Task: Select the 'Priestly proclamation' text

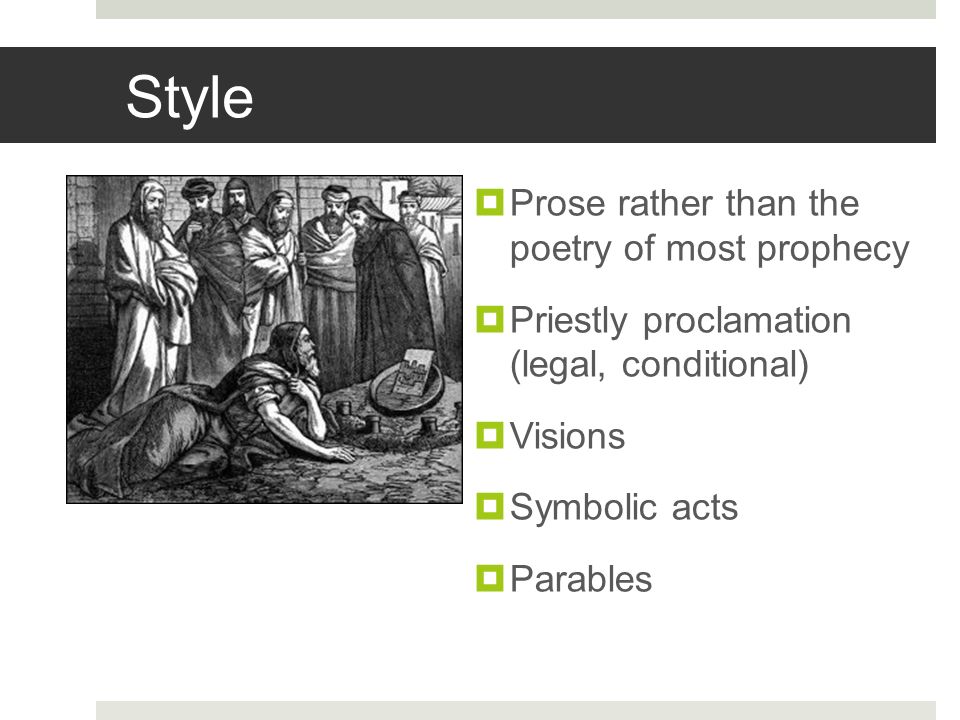Action: pos(680,320)
